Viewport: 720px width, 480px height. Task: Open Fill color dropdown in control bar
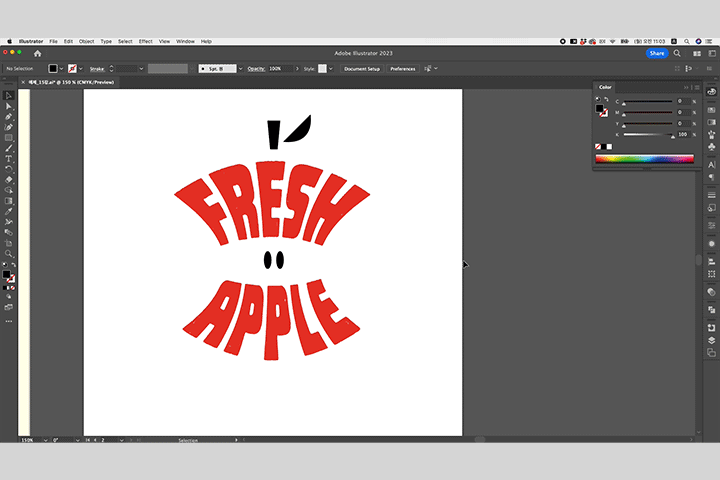[62, 69]
